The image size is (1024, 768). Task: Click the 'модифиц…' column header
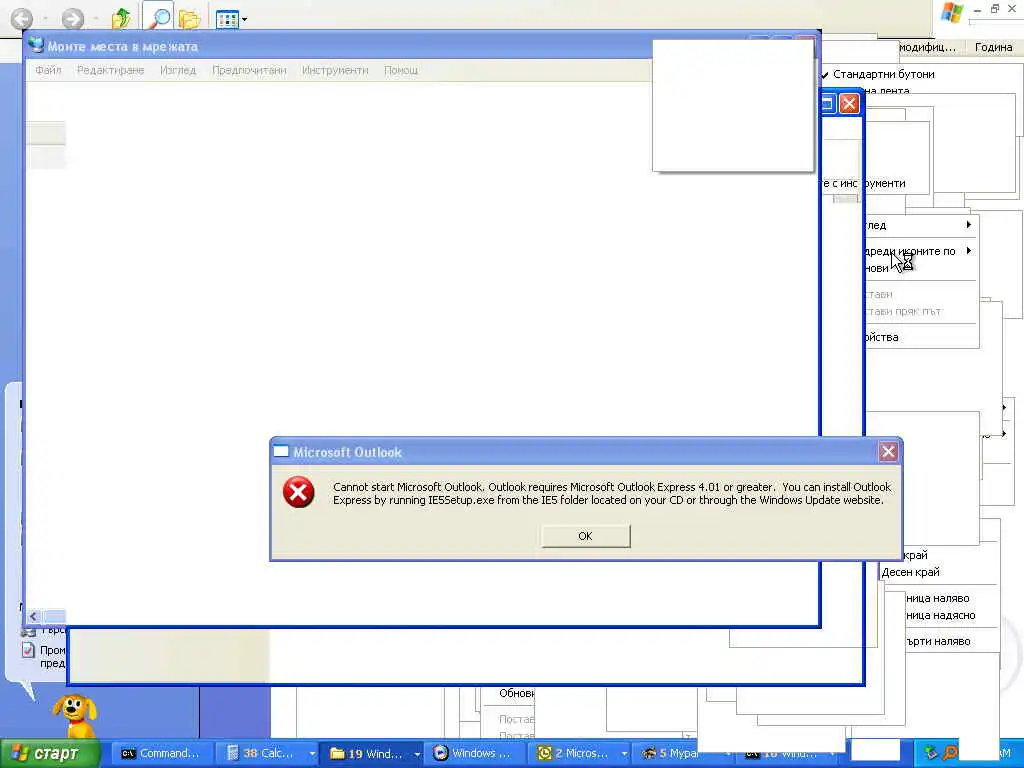(x=927, y=47)
